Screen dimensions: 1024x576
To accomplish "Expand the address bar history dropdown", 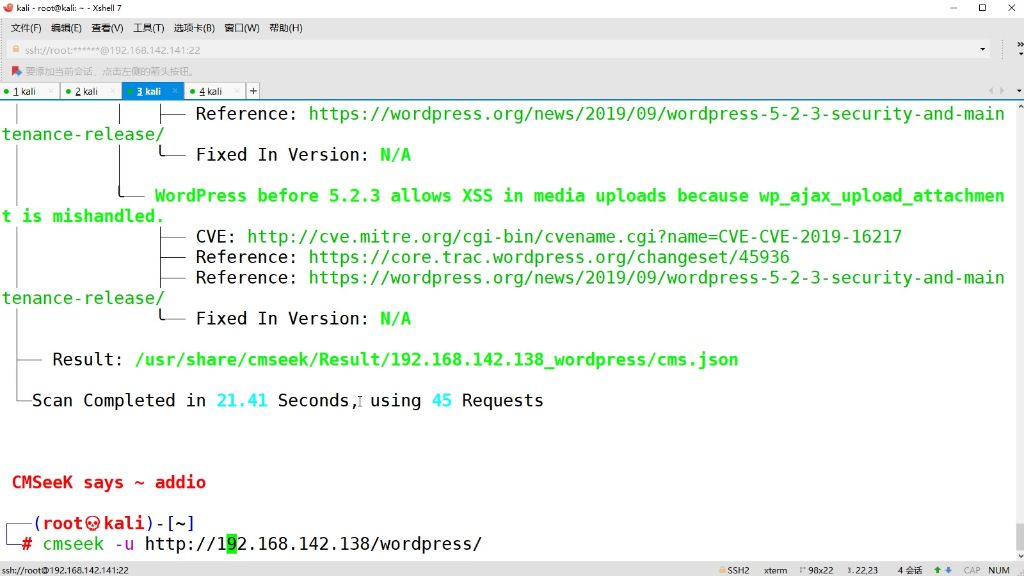I will (982, 50).
